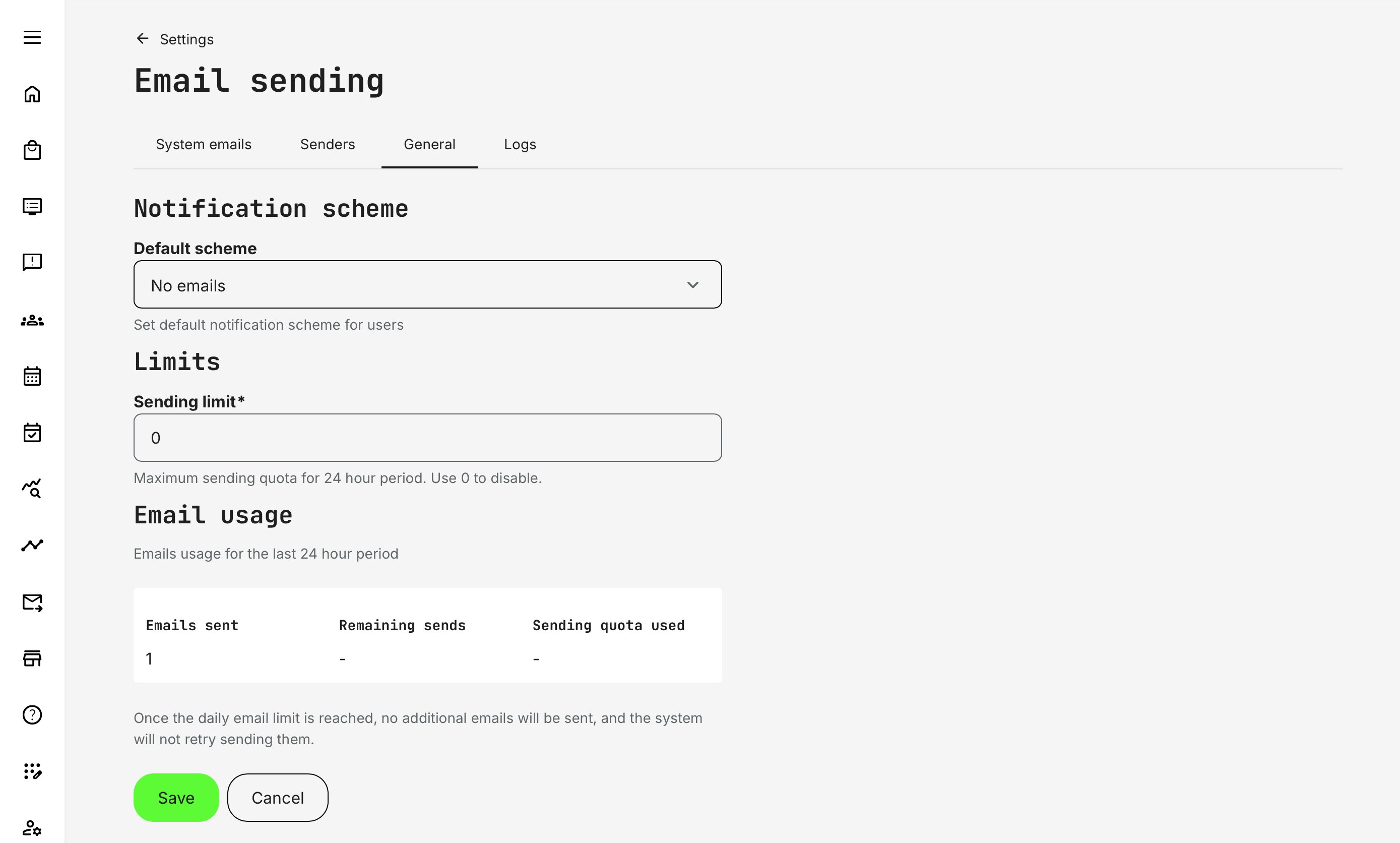The width and height of the screenshot is (1400, 843).
Task: Click the chevron on the scheme selector
Action: pyautogui.click(x=693, y=284)
